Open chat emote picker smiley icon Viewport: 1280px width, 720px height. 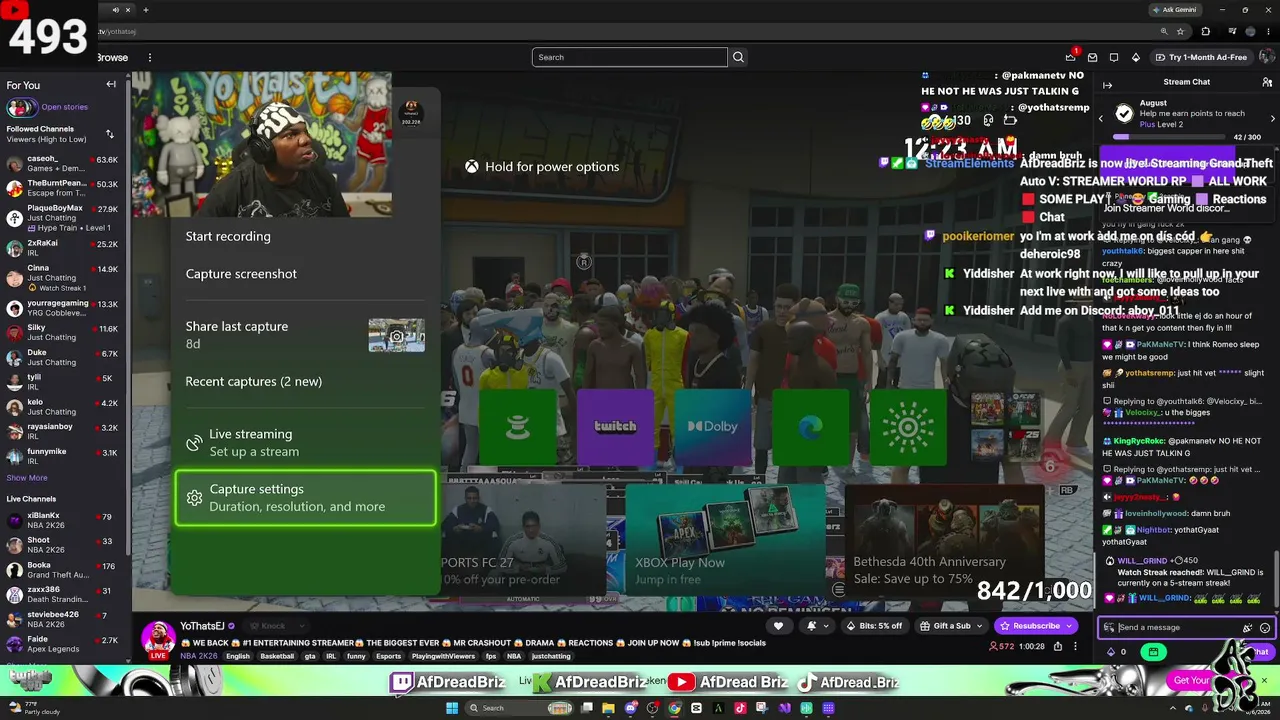click(1265, 628)
